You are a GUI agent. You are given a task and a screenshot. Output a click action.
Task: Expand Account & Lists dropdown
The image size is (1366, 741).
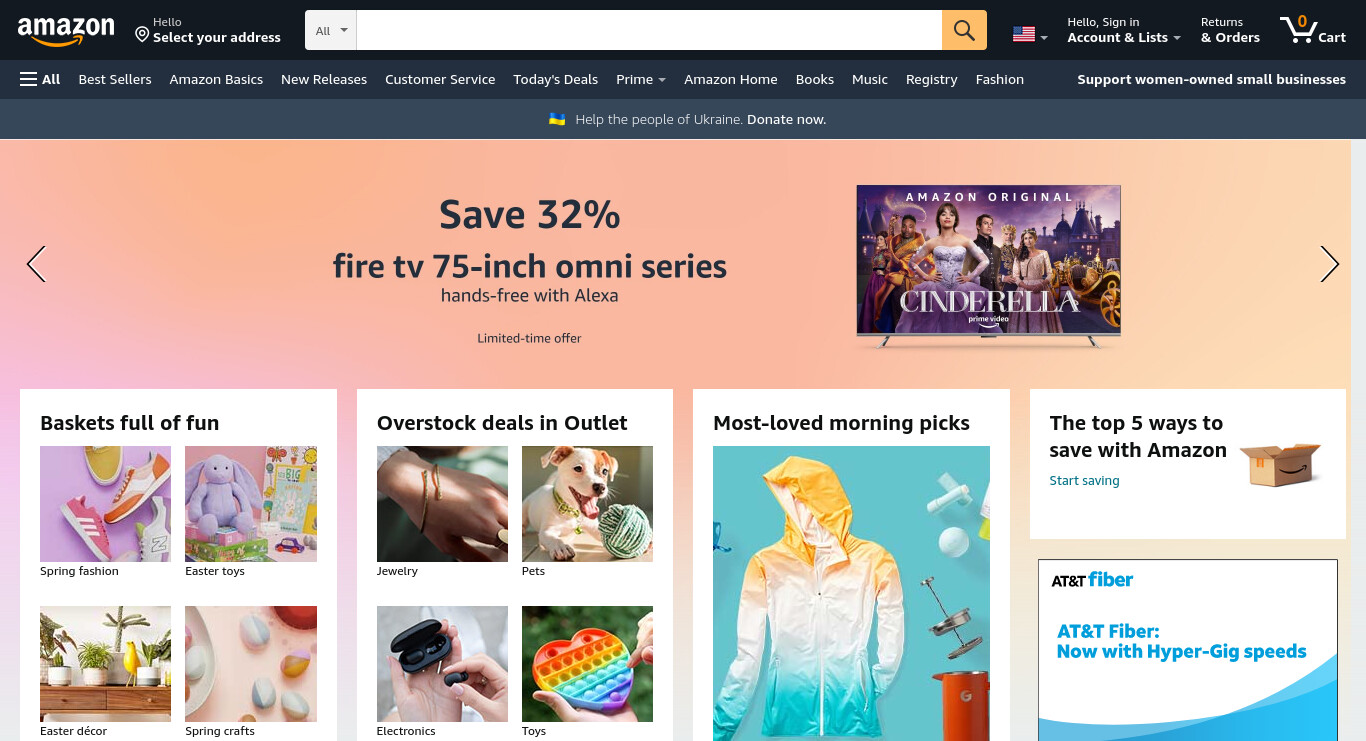coord(1124,30)
